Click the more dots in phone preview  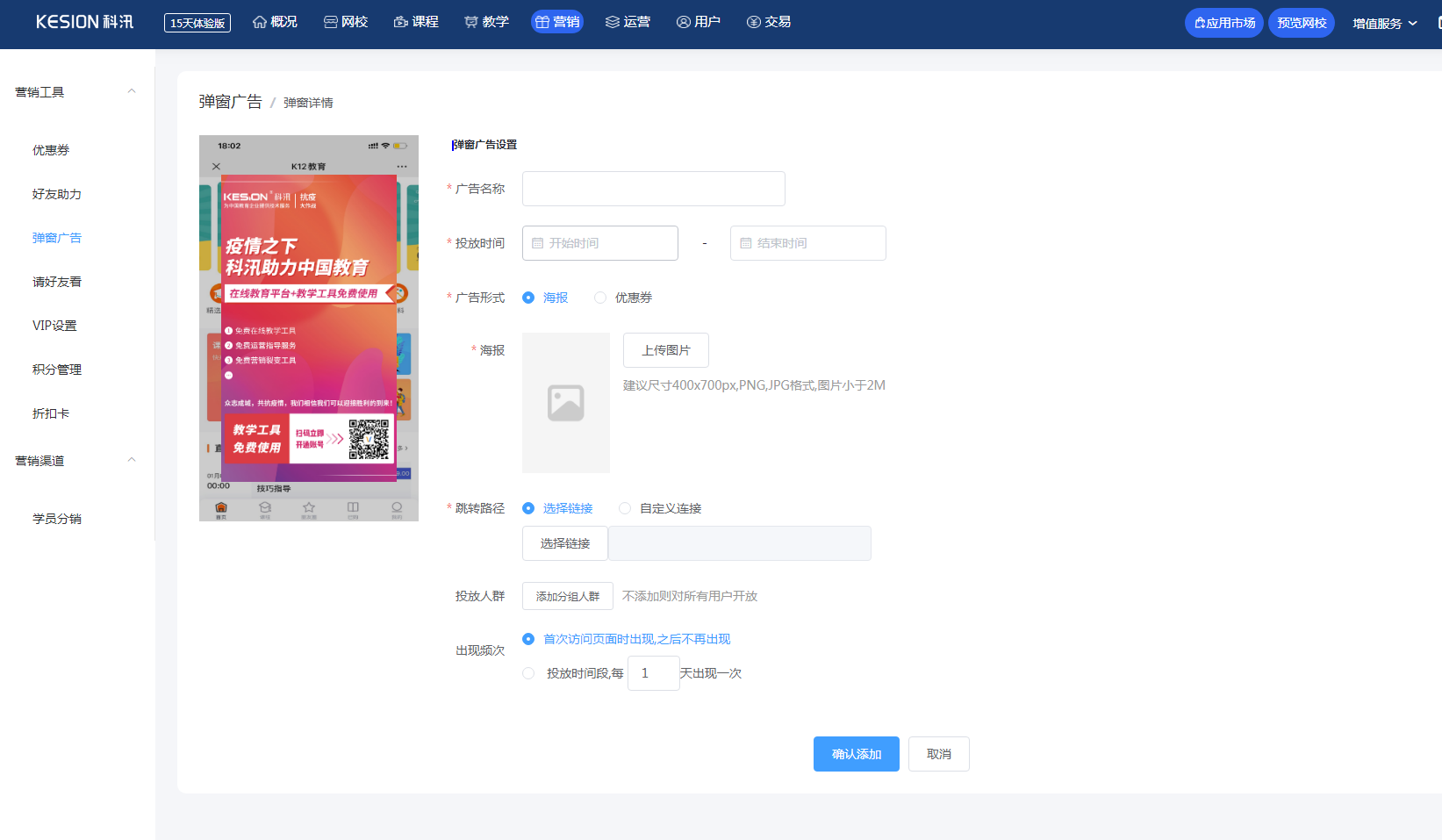click(x=402, y=166)
